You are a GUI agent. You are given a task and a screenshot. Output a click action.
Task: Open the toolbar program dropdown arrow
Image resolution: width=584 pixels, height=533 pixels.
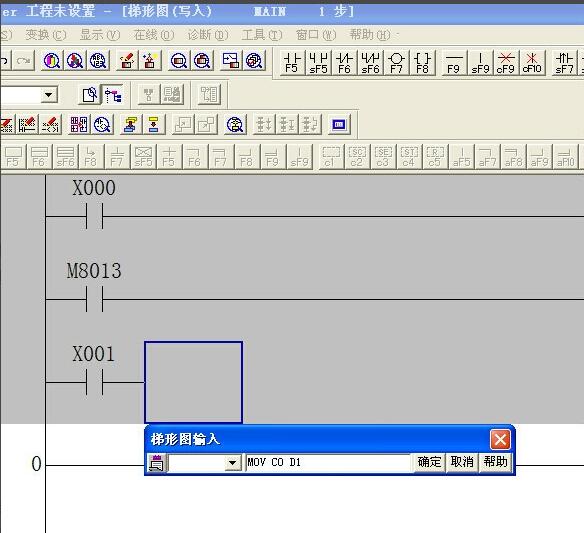click(x=49, y=95)
